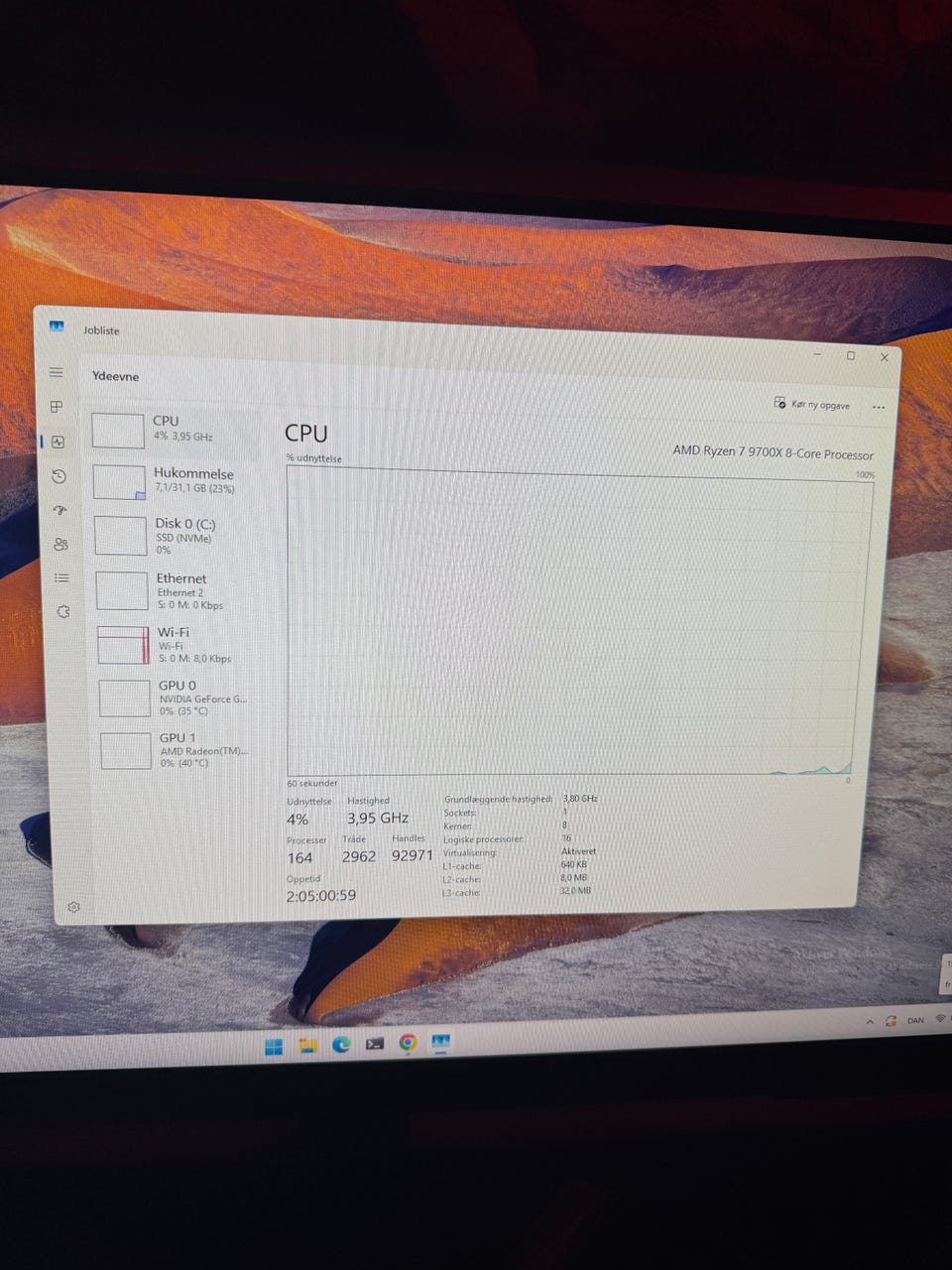Click the Jobliste app icon in title bar
This screenshot has height=1270, width=952.
click(x=57, y=327)
